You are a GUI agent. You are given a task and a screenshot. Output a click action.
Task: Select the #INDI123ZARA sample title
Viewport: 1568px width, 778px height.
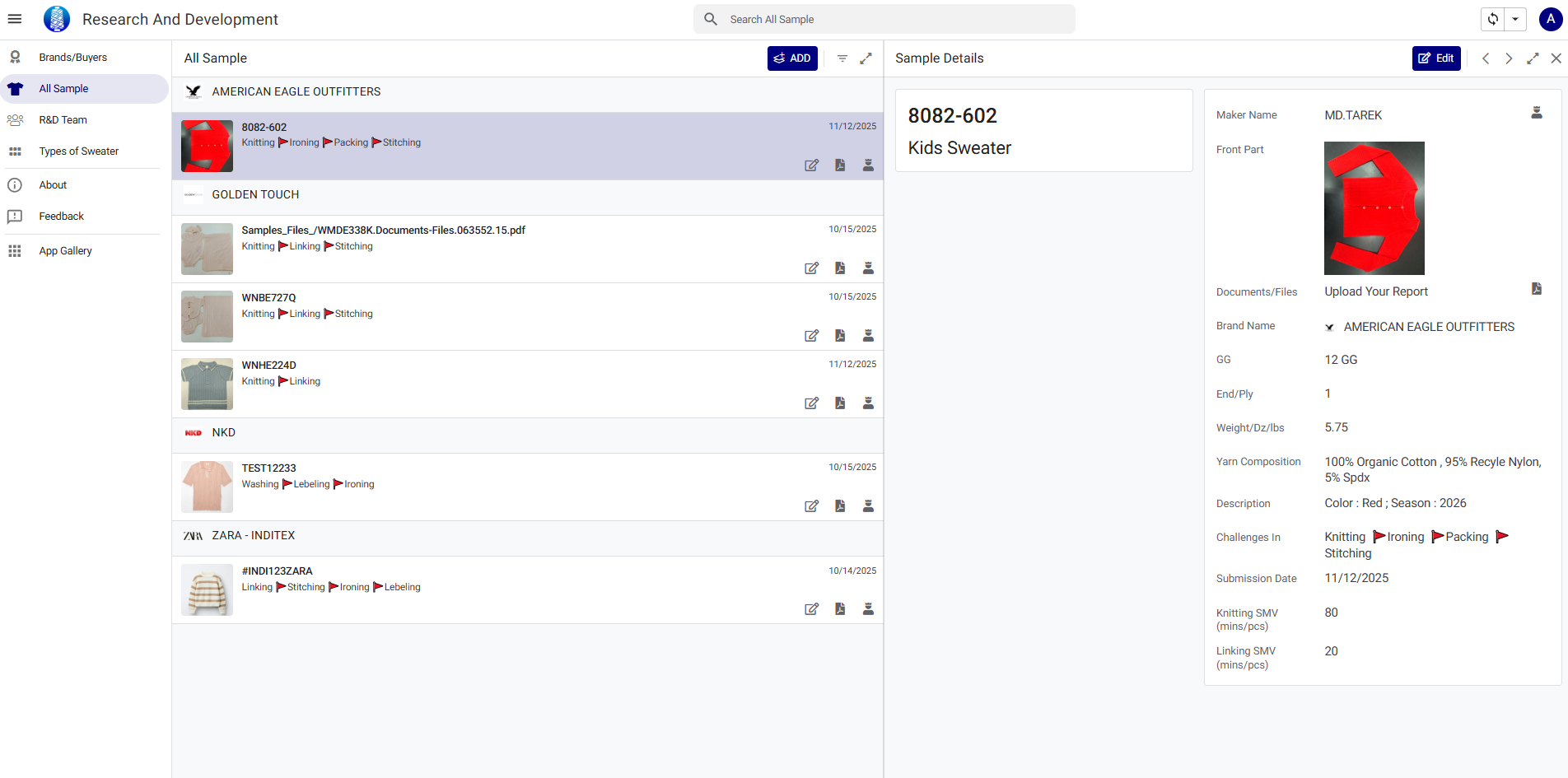pos(277,571)
